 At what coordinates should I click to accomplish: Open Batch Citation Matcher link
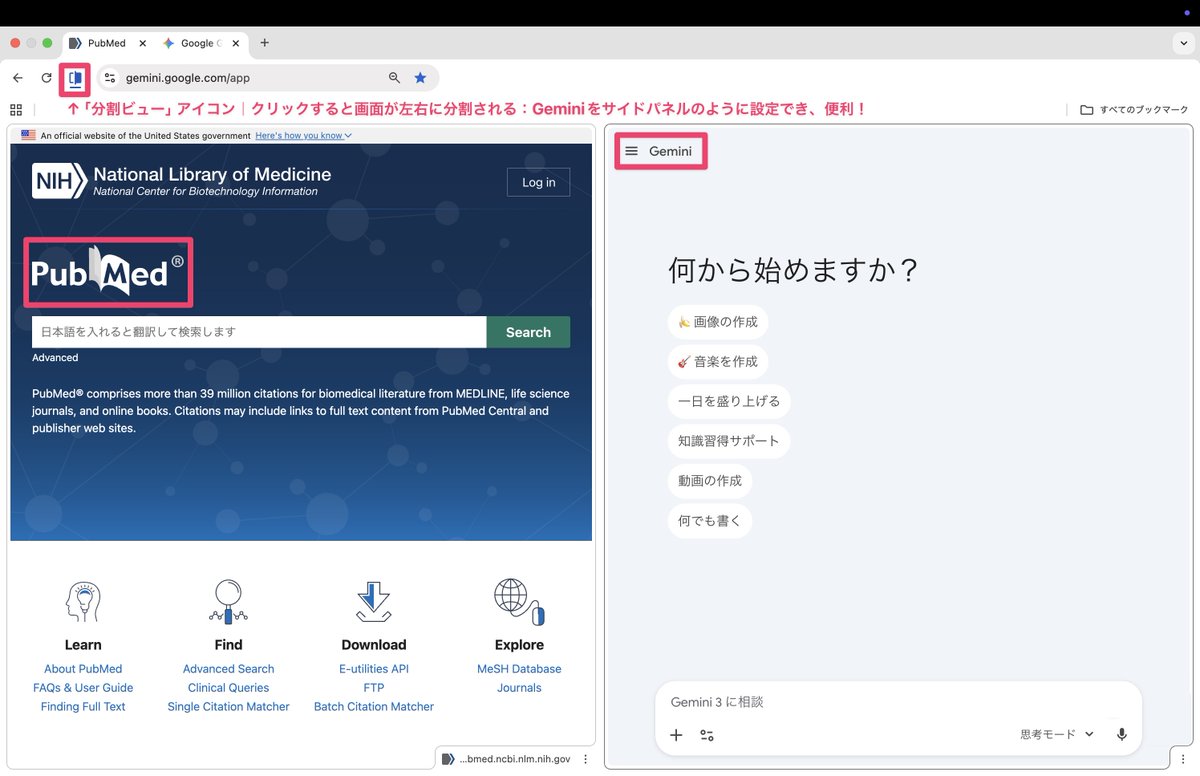(x=374, y=707)
